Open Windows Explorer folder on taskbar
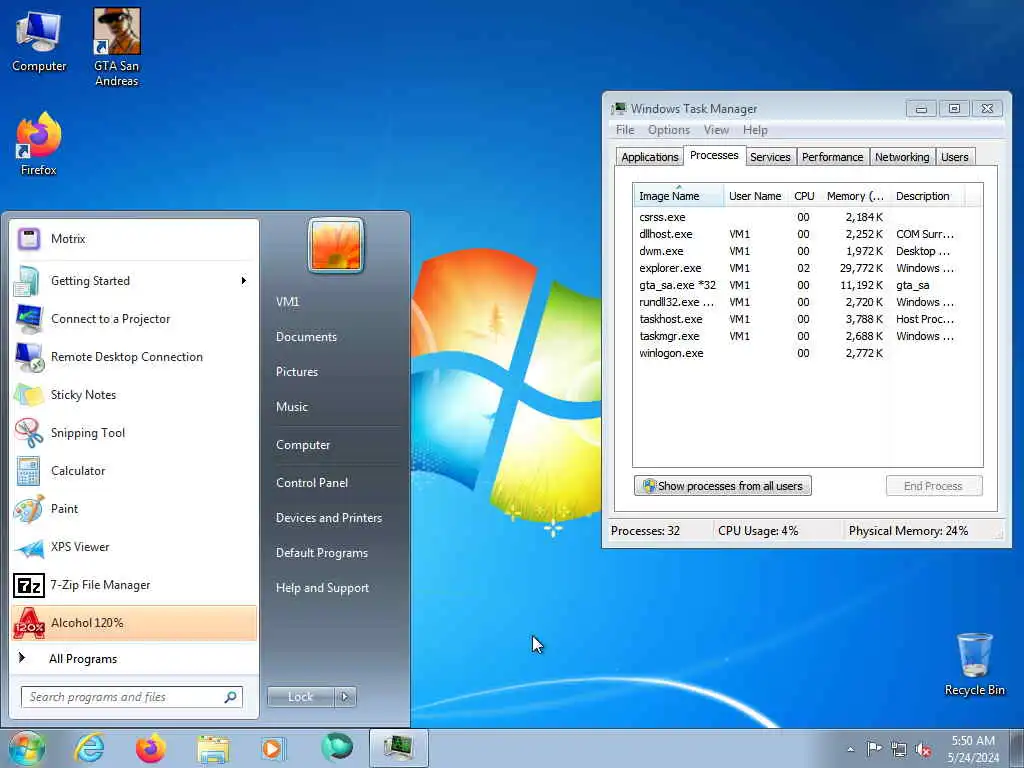 pyautogui.click(x=213, y=748)
